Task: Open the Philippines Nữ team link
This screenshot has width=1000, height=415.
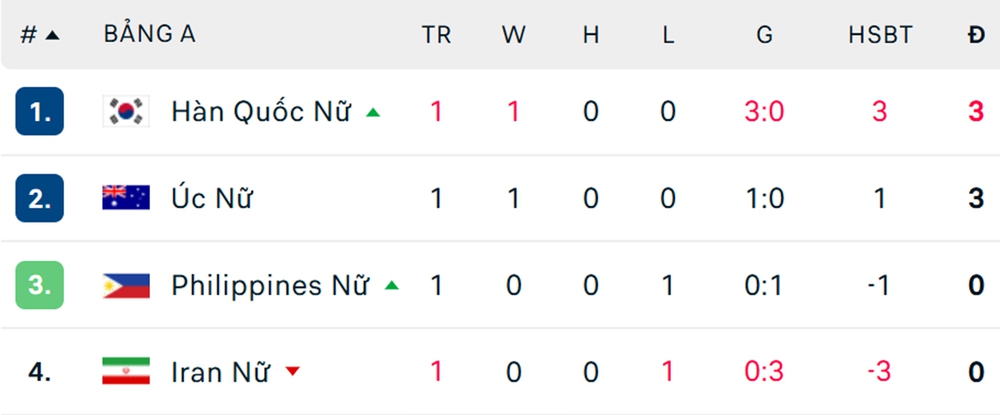Action: click(x=270, y=286)
